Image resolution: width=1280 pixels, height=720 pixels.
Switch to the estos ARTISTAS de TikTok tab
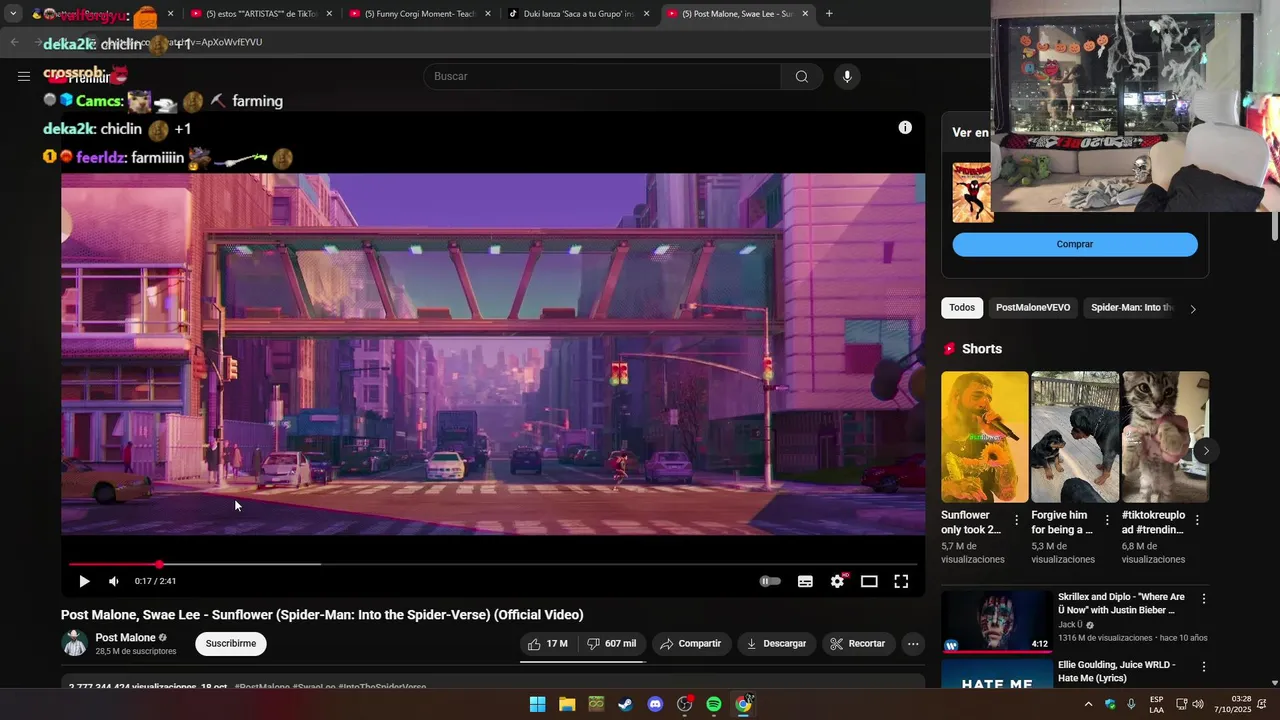click(x=261, y=14)
